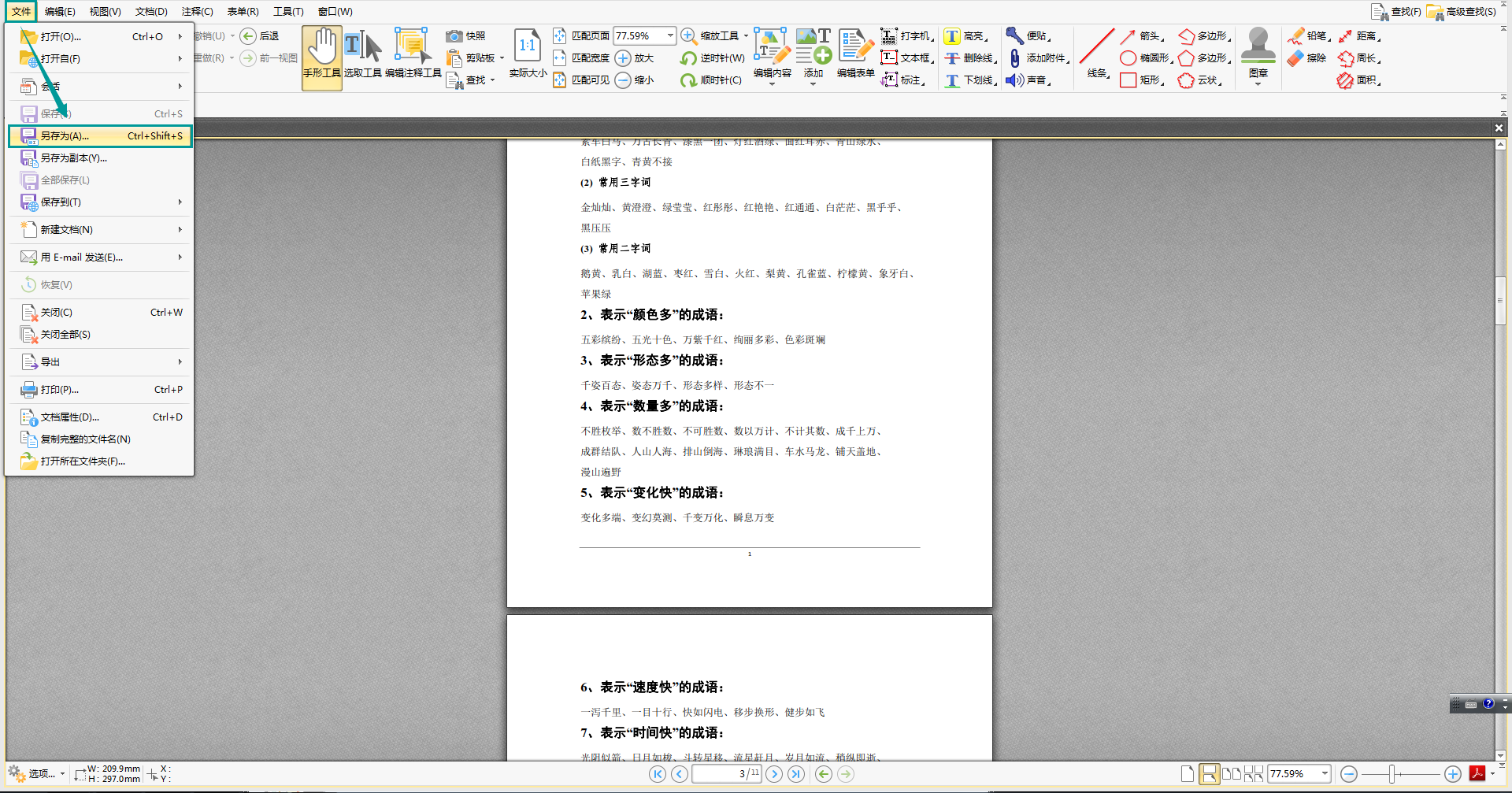Screen dimensions: 1512x793
Task: Select the Arrow tool (箭头)
Action: (x=1142, y=36)
